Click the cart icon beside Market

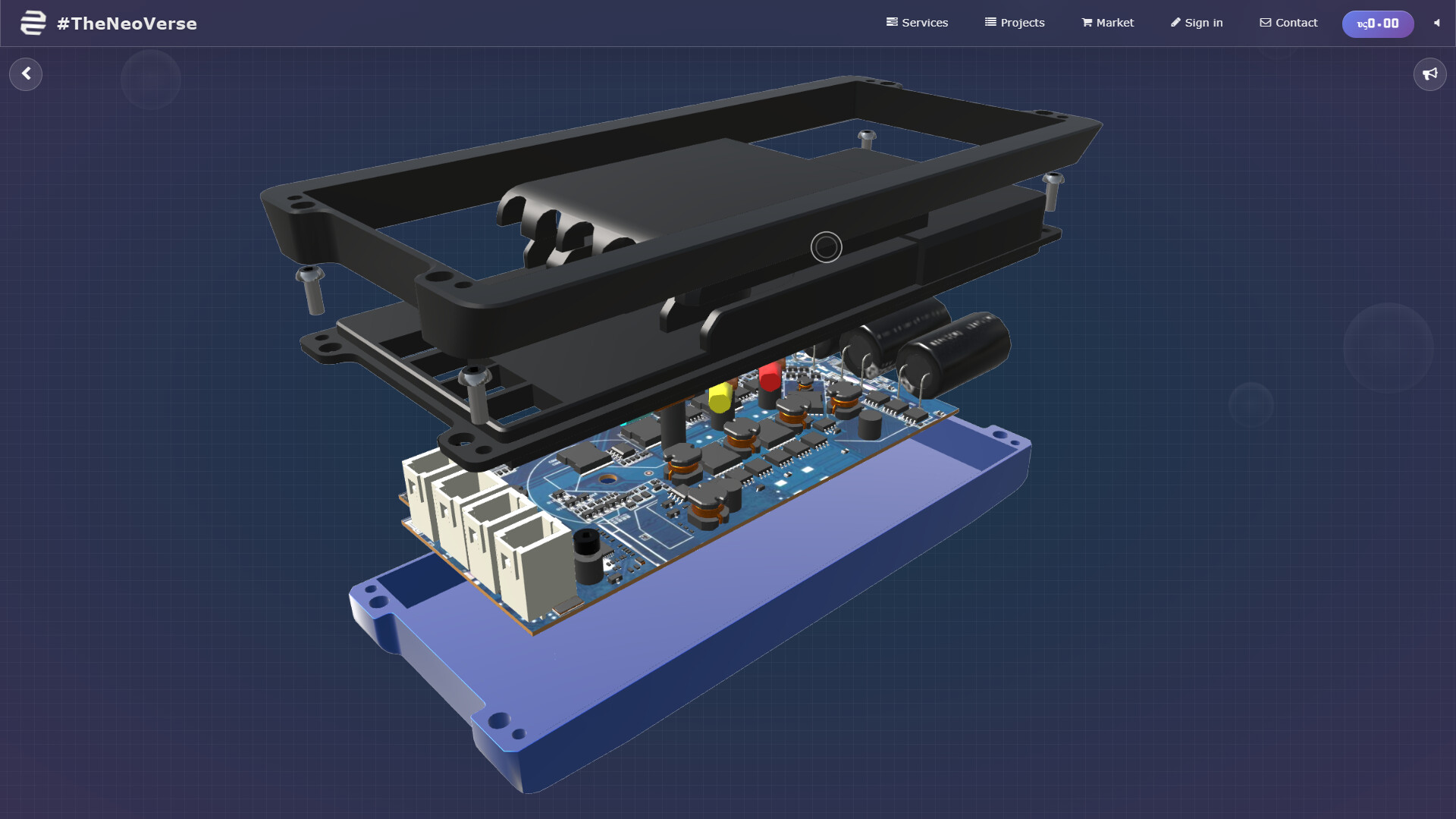point(1087,23)
